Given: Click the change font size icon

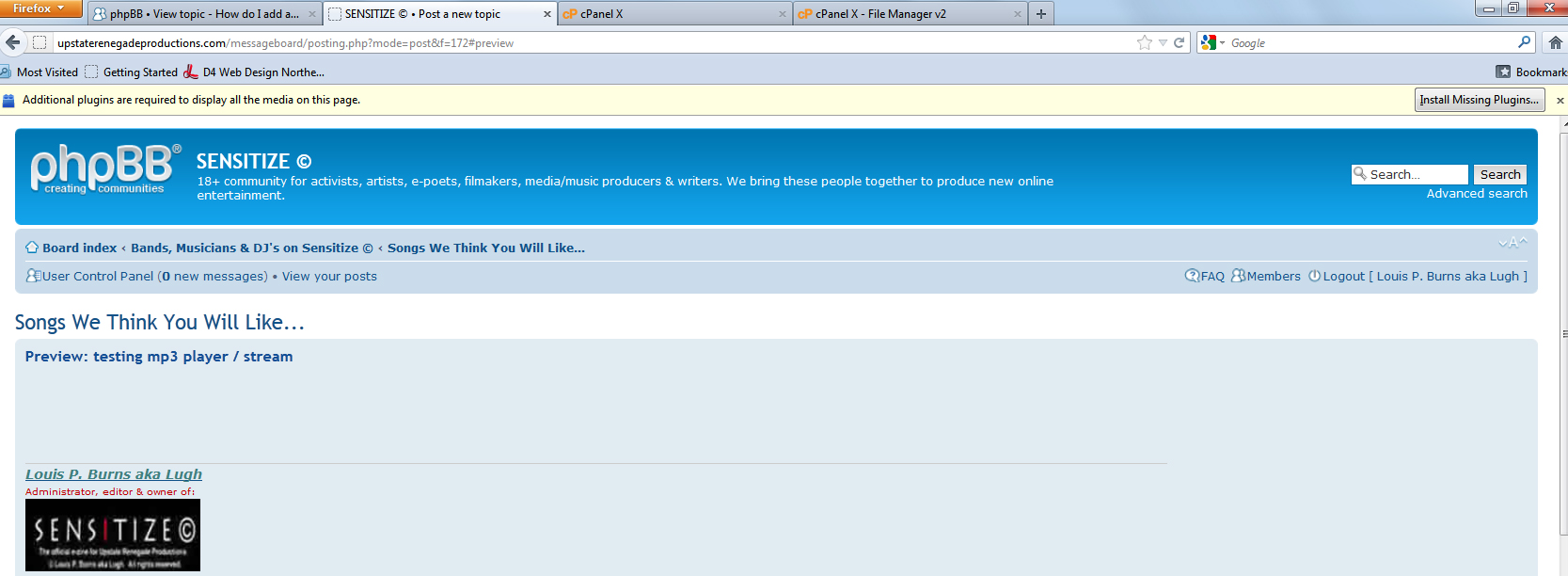Looking at the screenshot, I should point(1513,243).
